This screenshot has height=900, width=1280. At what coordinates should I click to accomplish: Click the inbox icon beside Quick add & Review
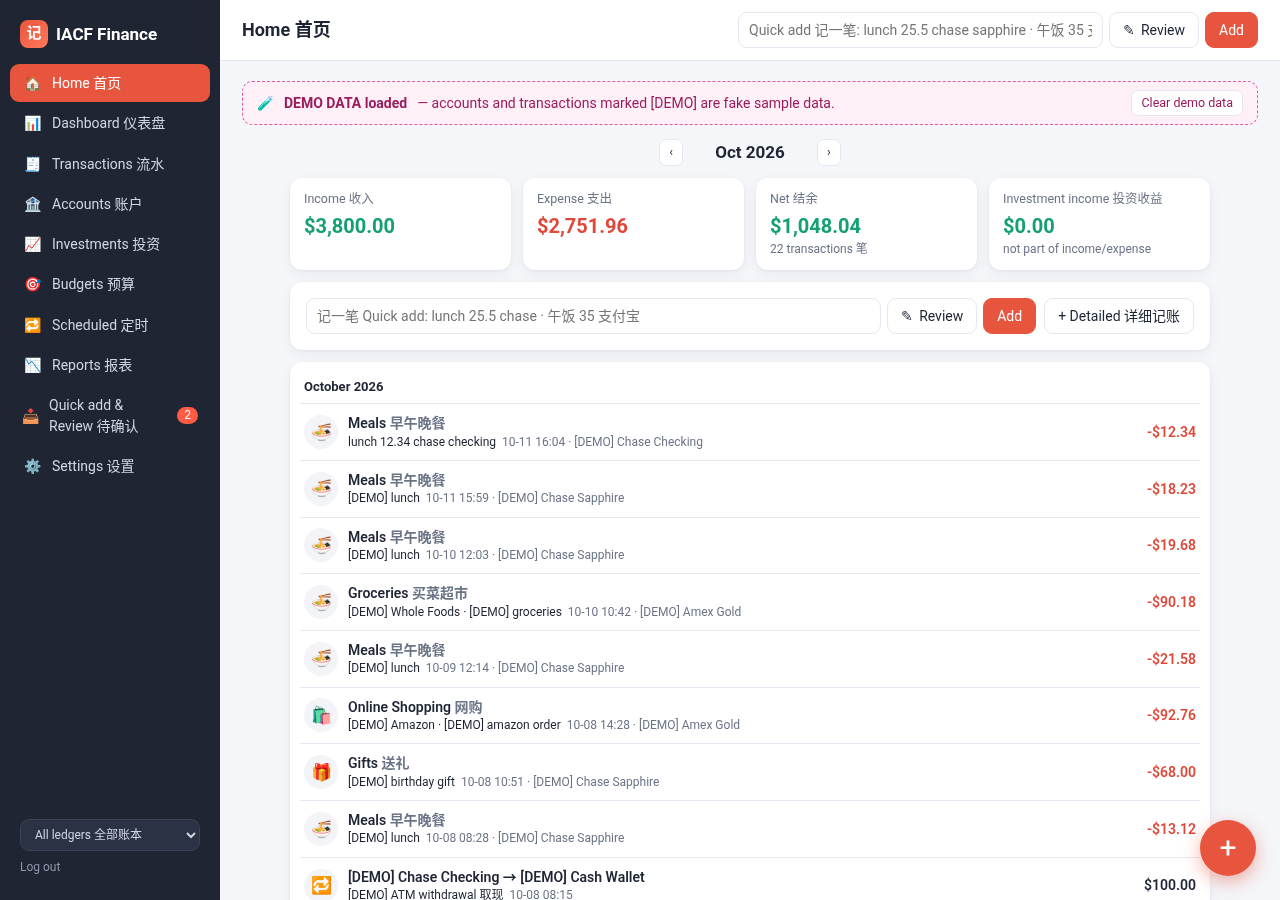click(x=31, y=416)
